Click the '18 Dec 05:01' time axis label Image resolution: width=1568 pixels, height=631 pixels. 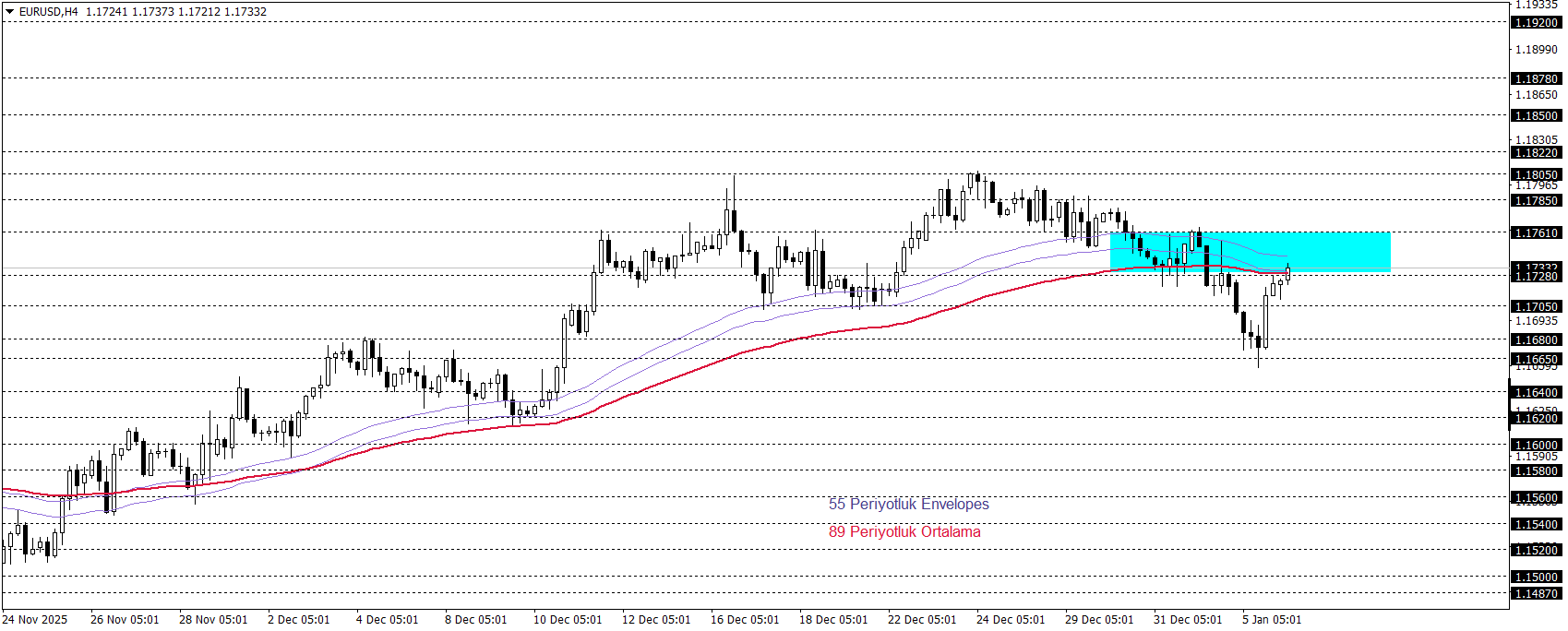(x=833, y=620)
